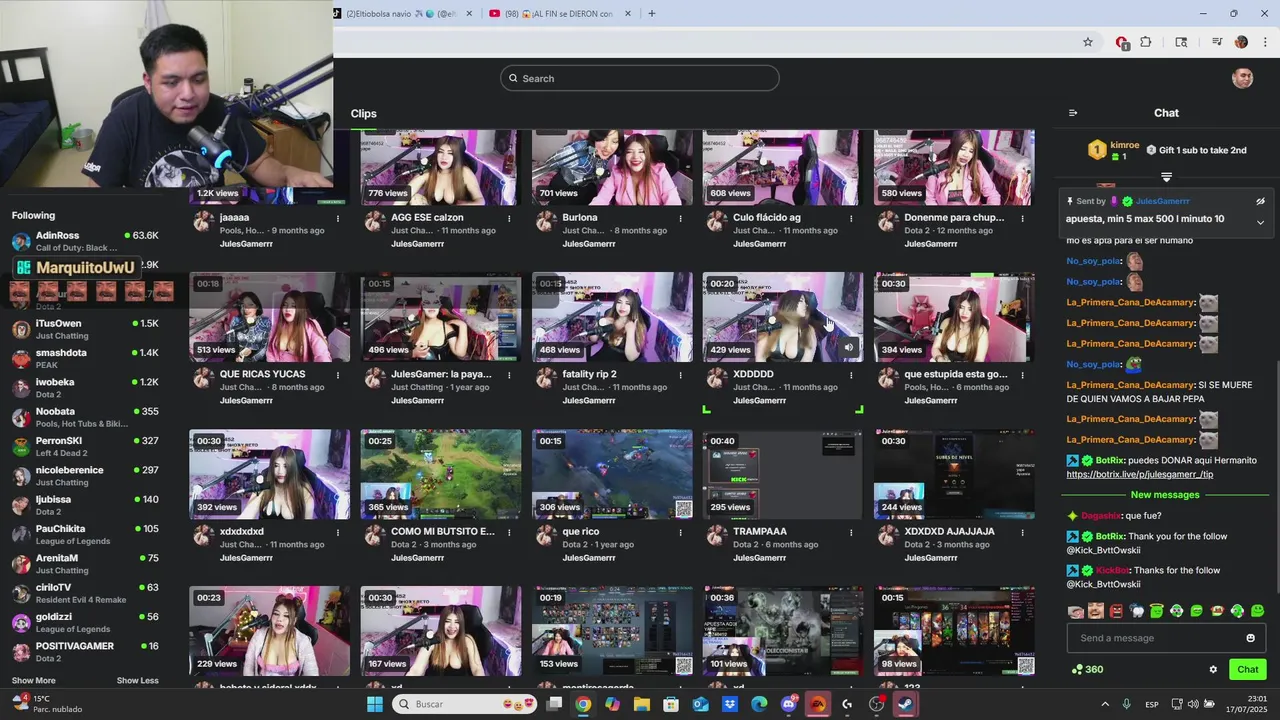Open goldizzi channel in sidebar
The height and width of the screenshot is (720, 1280).
(85, 622)
